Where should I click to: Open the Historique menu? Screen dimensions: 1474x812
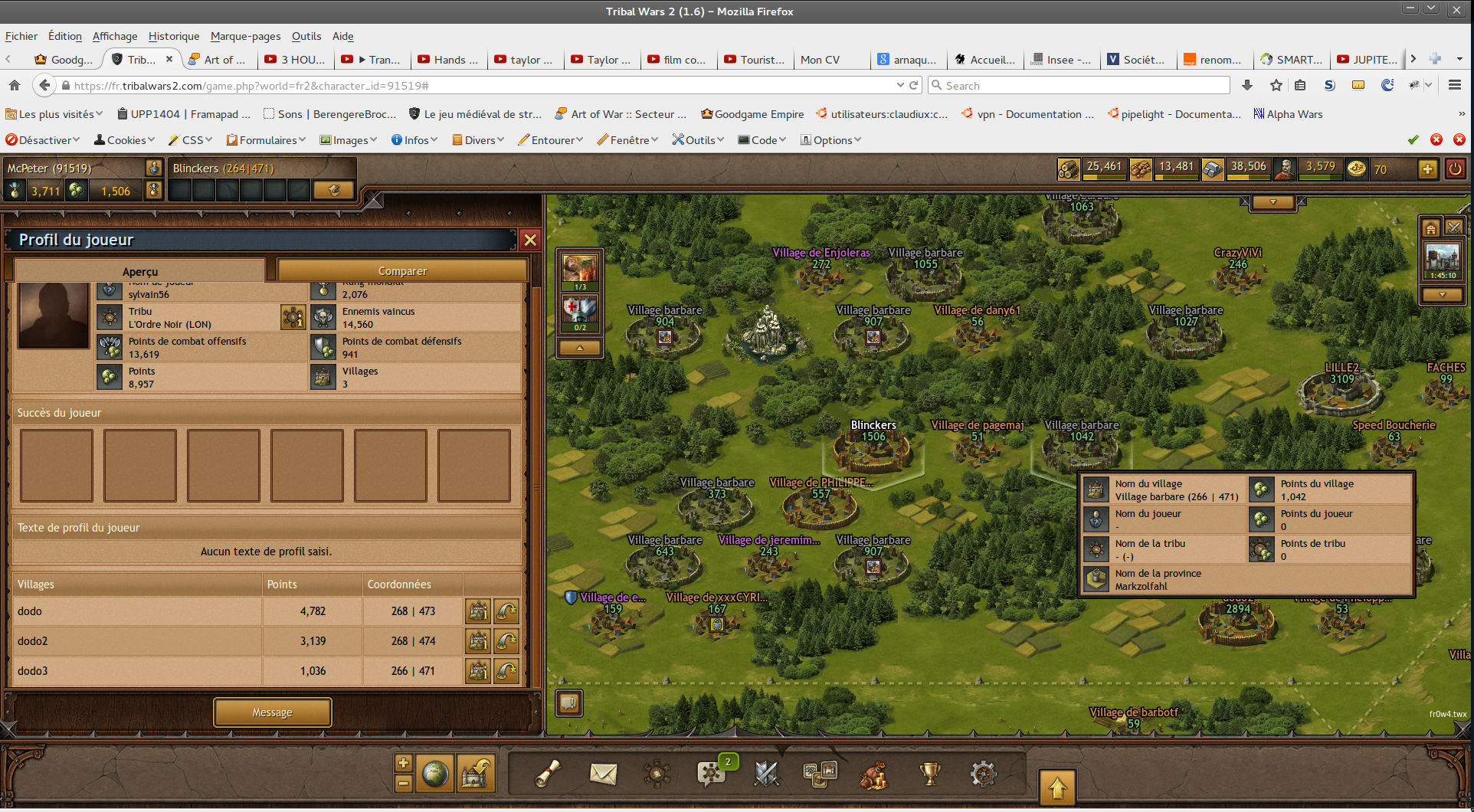(174, 36)
